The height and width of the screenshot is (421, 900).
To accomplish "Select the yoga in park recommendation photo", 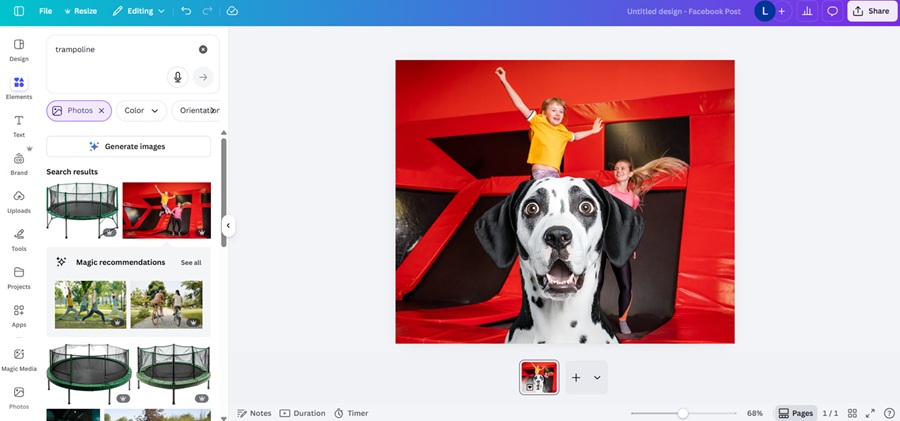I will coord(90,304).
